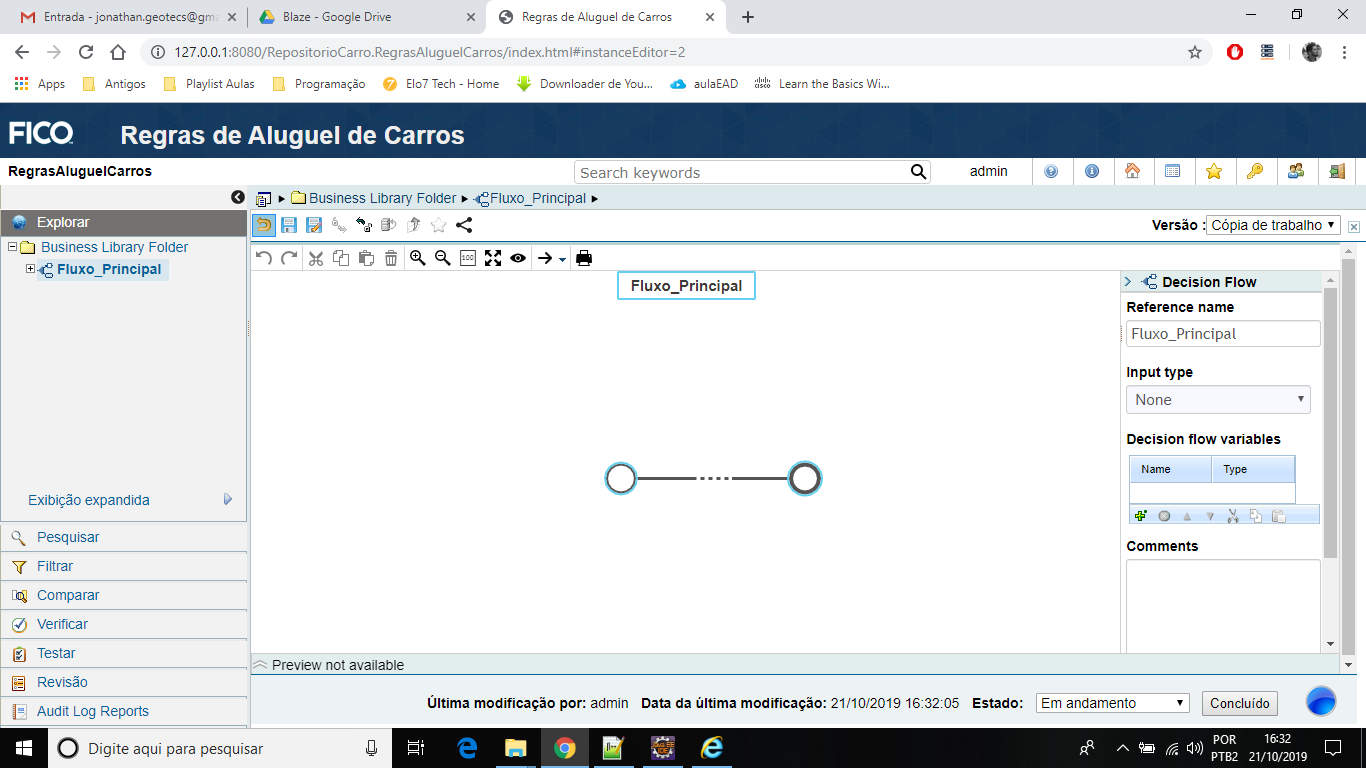
Task: Select the trash Delete icon
Action: click(391, 257)
